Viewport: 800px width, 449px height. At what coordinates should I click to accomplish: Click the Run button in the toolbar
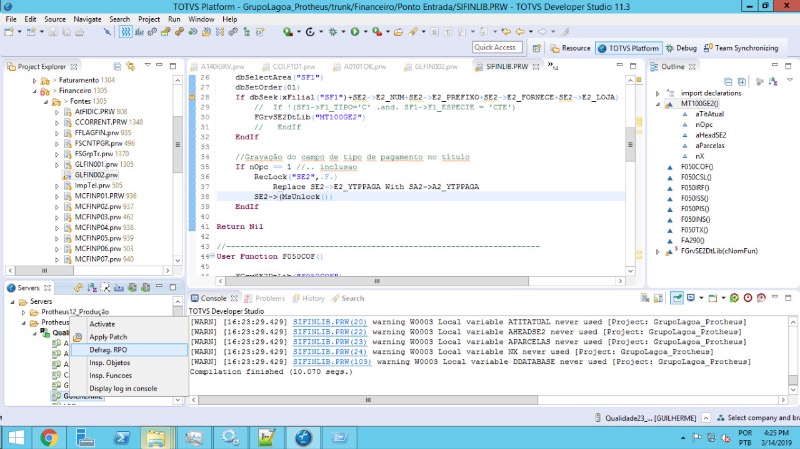pyautogui.click(x=355, y=32)
